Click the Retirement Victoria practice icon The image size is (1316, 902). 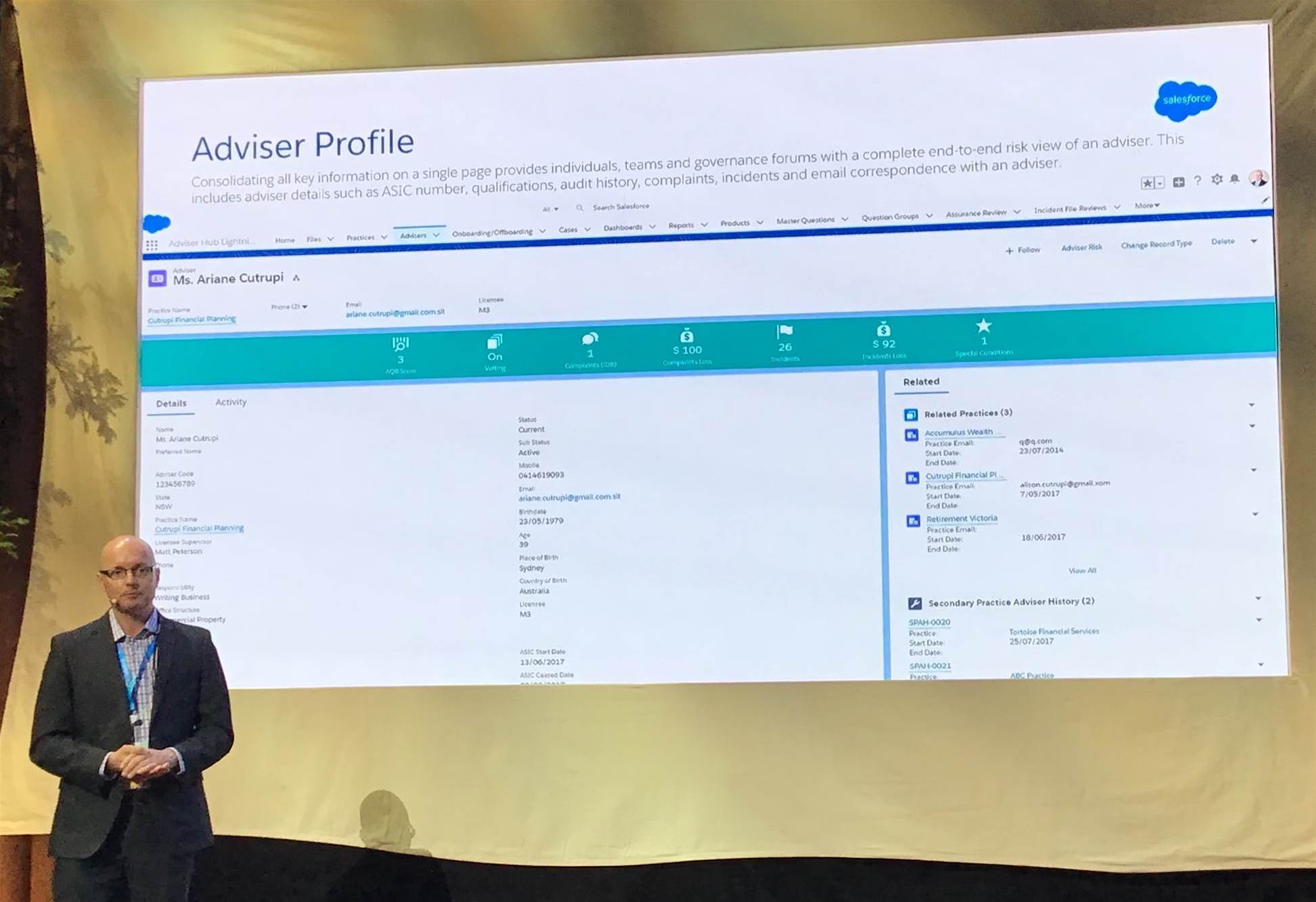(913, 520)
